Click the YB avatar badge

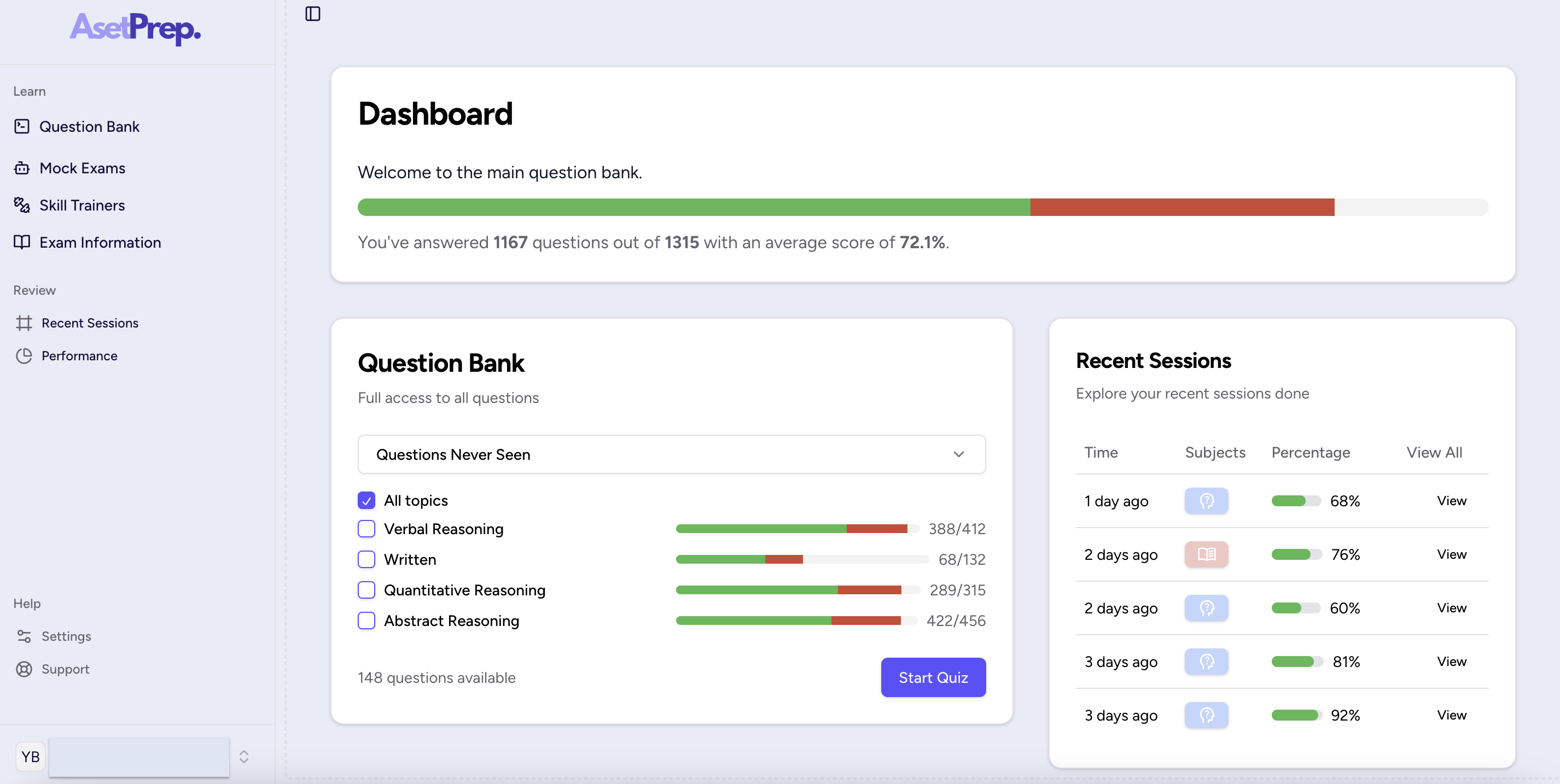pos(30,756)
